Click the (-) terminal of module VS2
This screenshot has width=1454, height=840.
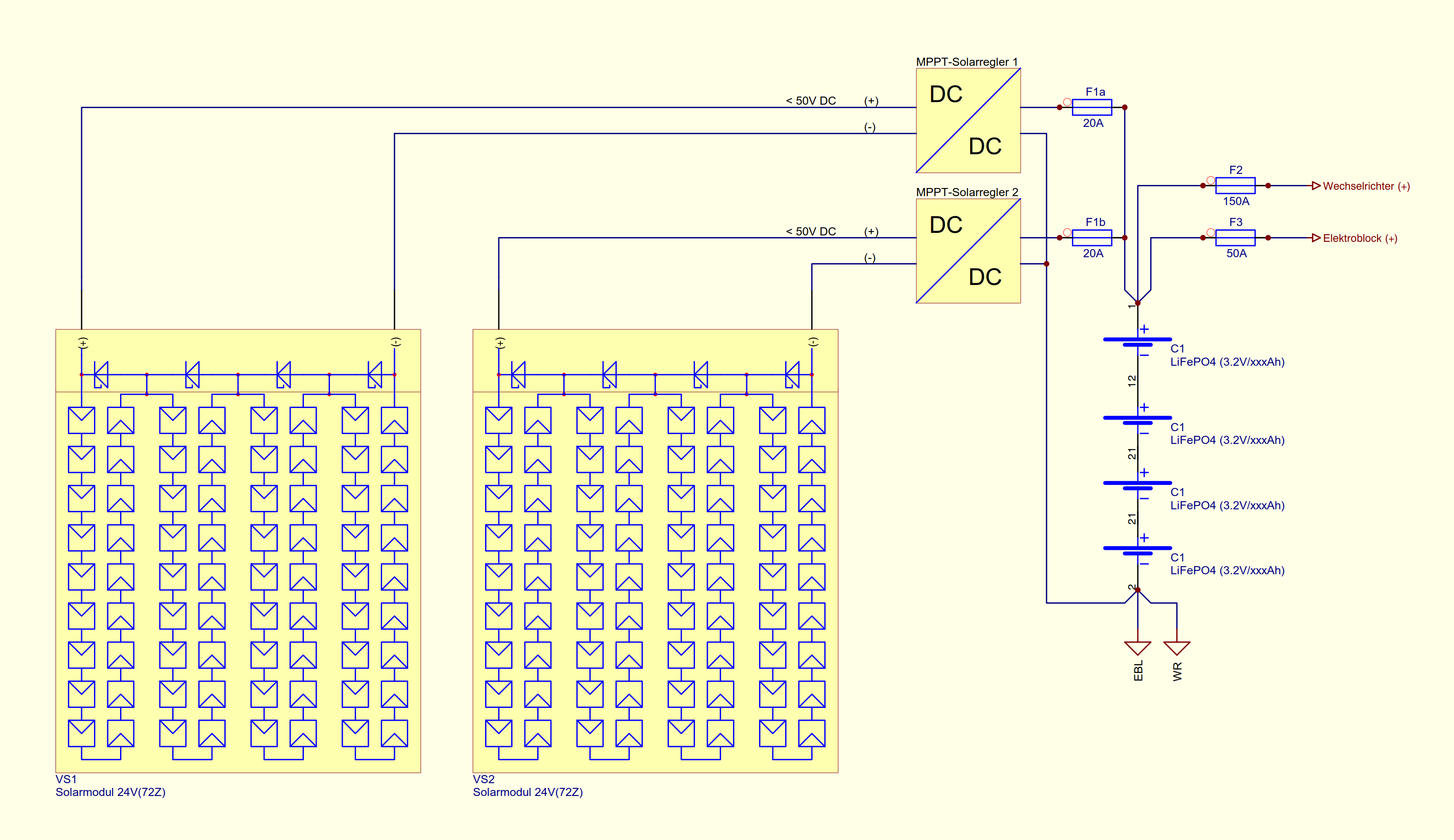[813, 342]
